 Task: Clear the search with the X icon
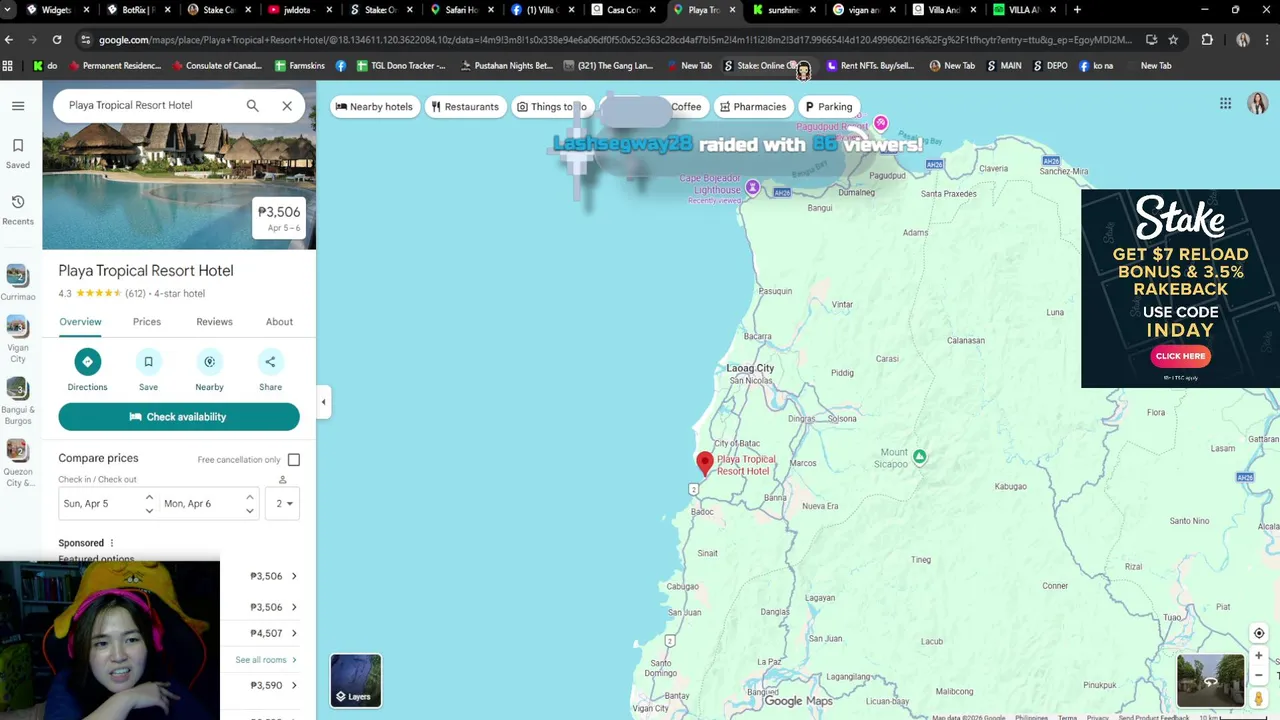(287, 105)
